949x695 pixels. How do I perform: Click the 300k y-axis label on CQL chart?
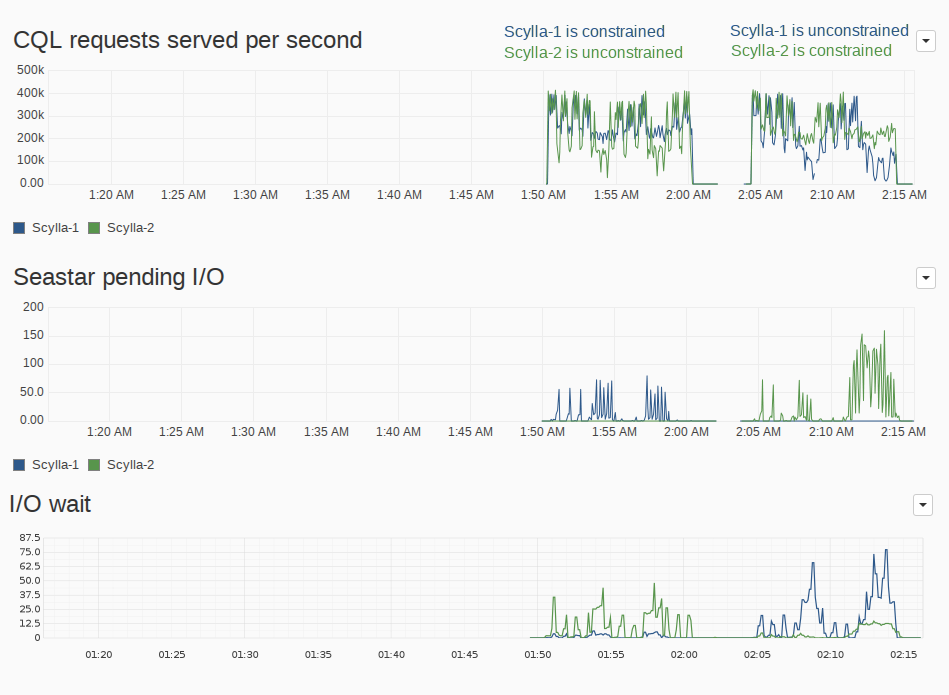pyautogui.click(x=30, y=115)
